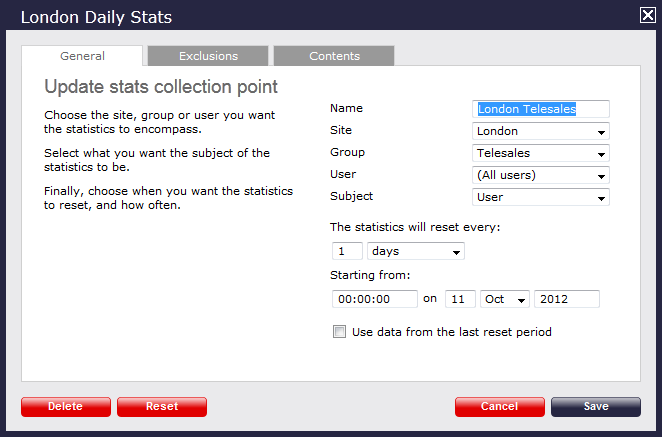
Task: Select the General tab
Action: tap(82, 56)
